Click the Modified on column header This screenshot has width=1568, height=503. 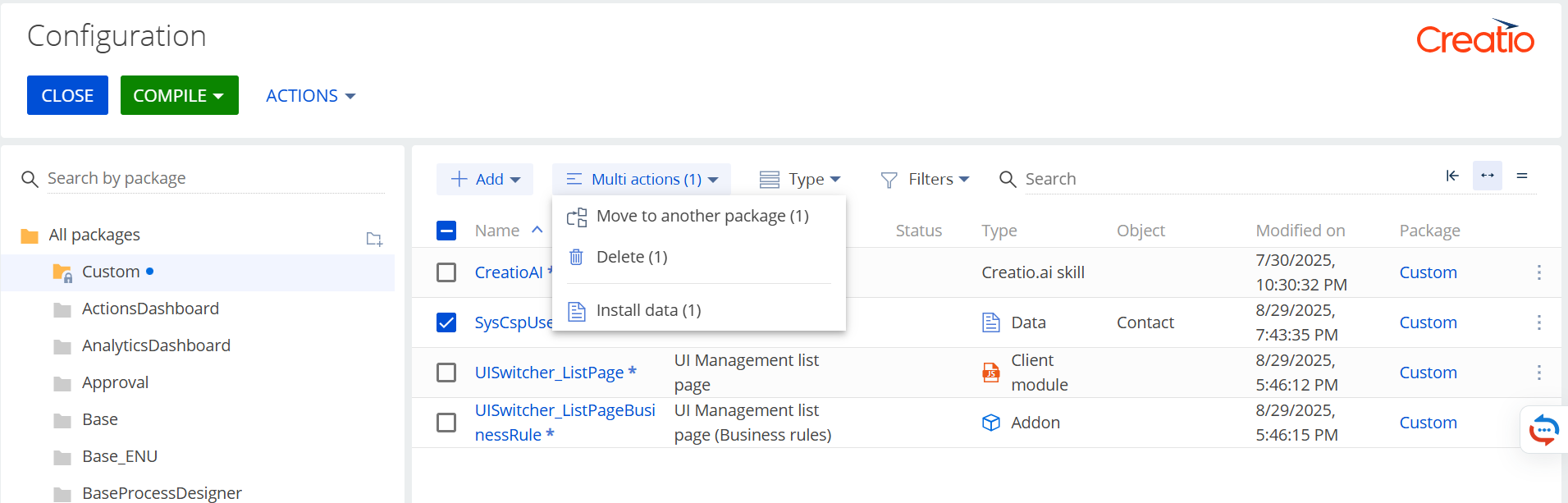[x=1301, y=231]
